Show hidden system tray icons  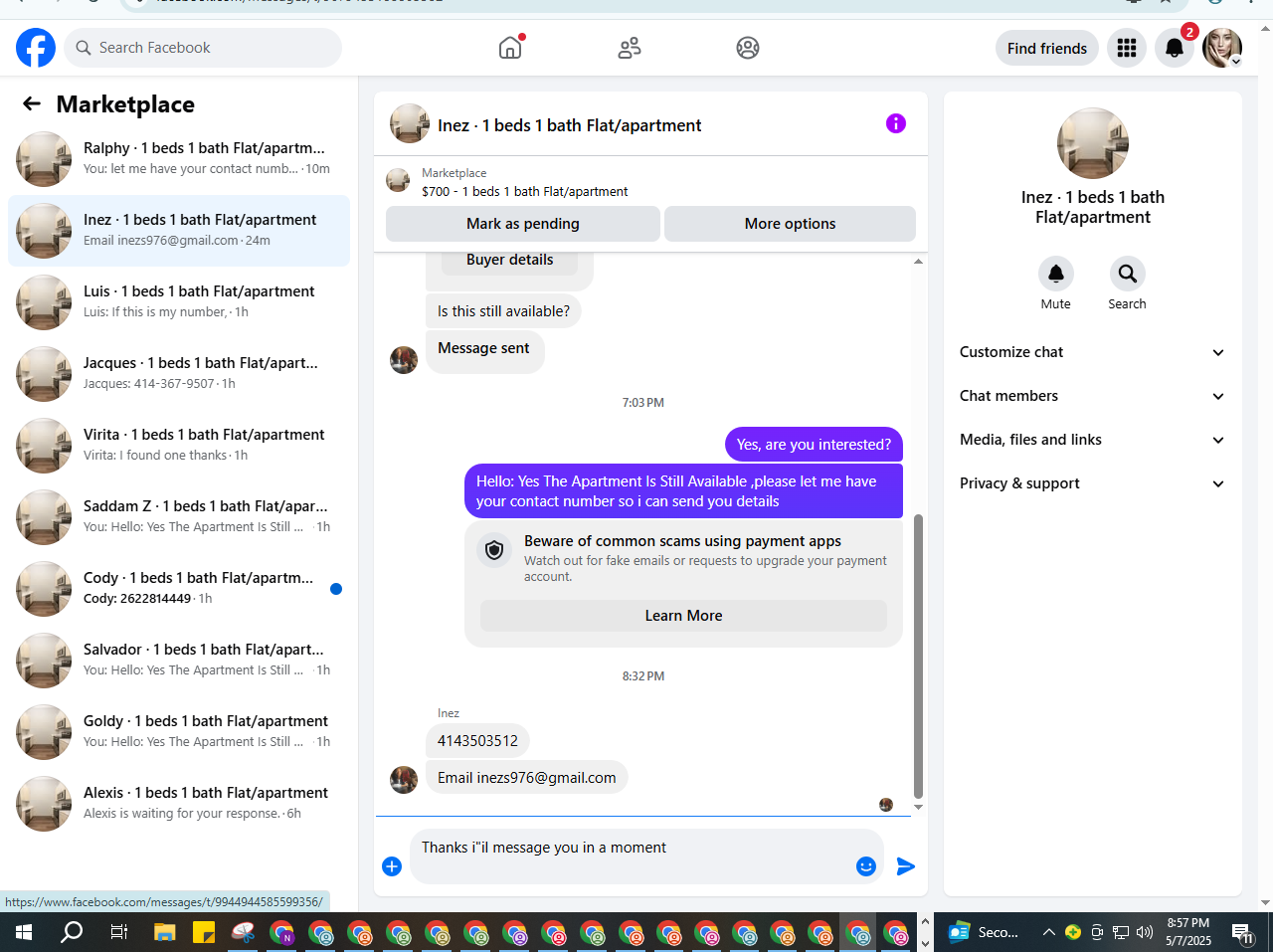(1048, 932)
